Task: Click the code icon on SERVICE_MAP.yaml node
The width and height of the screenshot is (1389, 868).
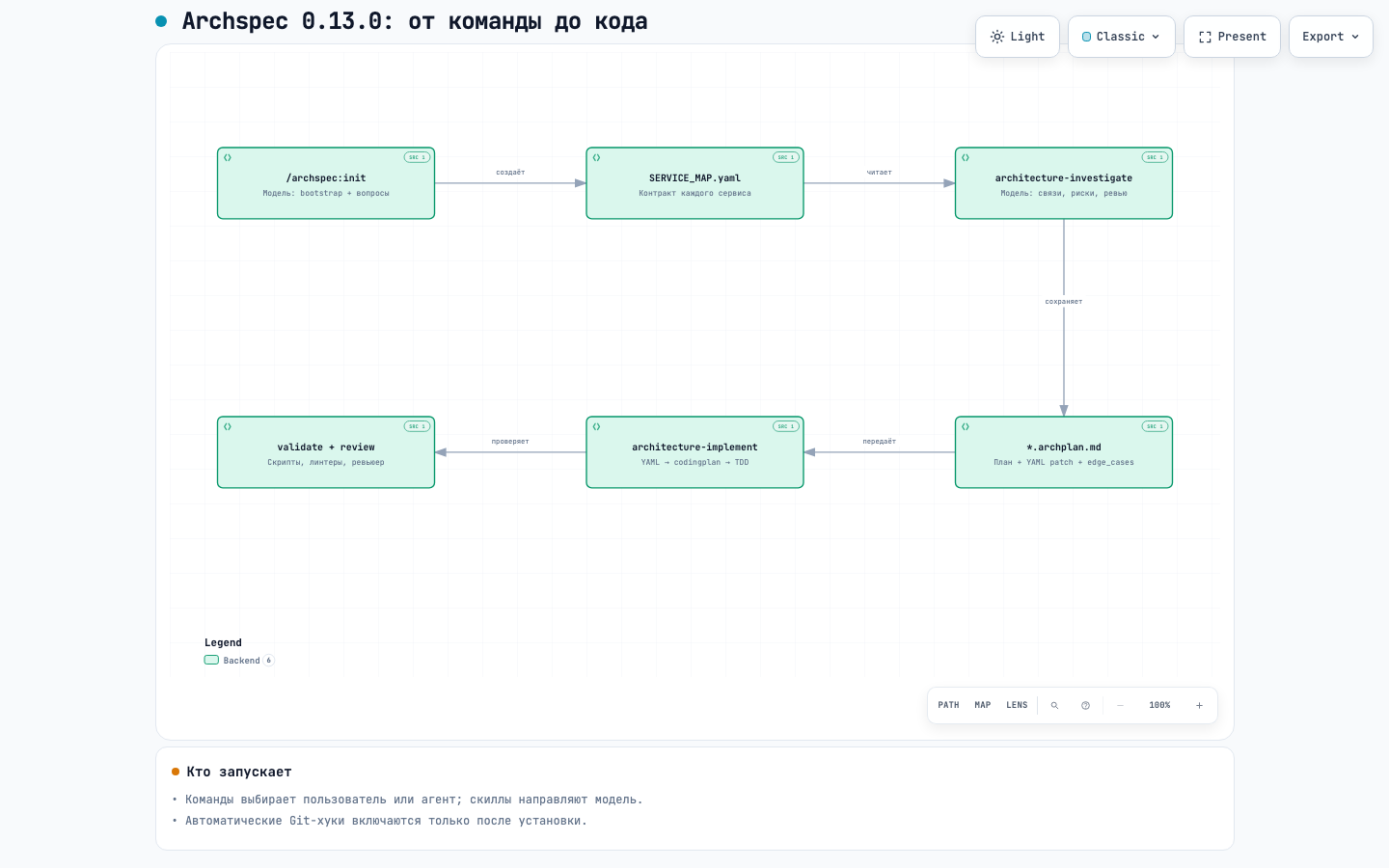Action: pos(596,157)
